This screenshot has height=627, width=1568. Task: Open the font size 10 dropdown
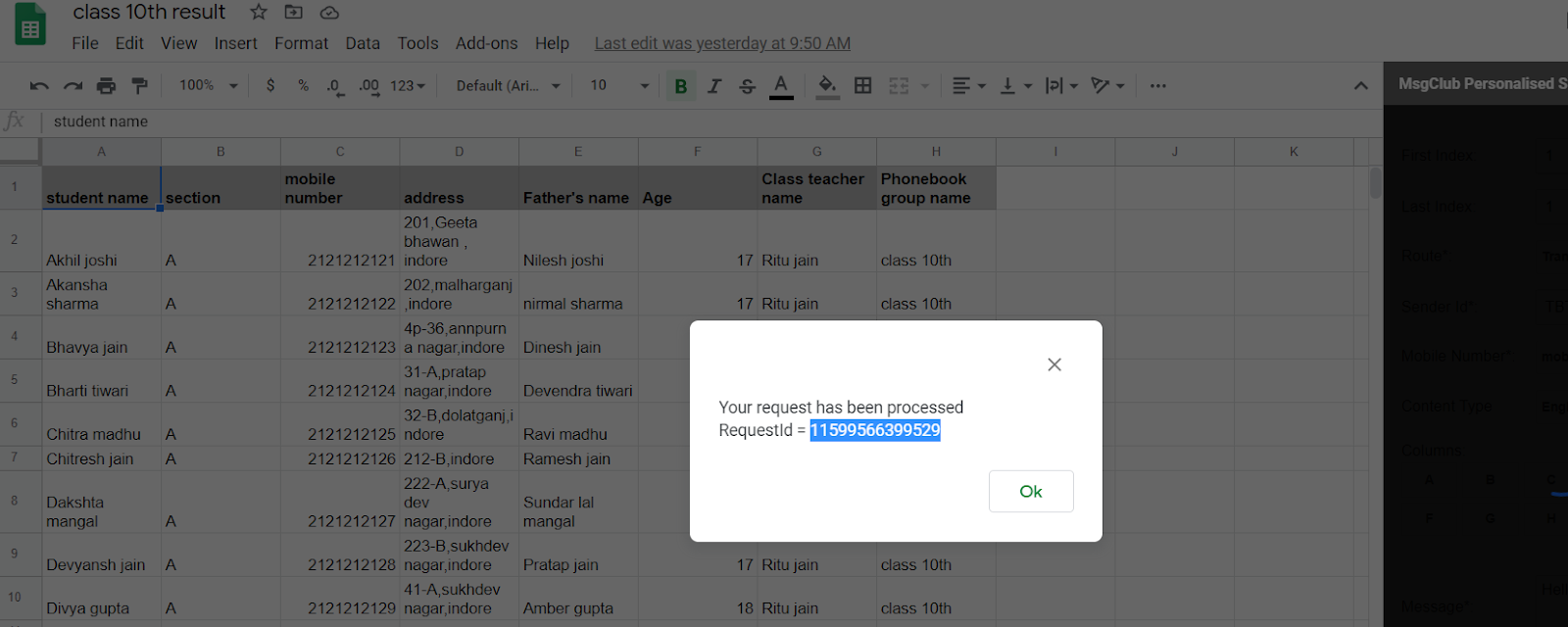(x=619, y=86)
